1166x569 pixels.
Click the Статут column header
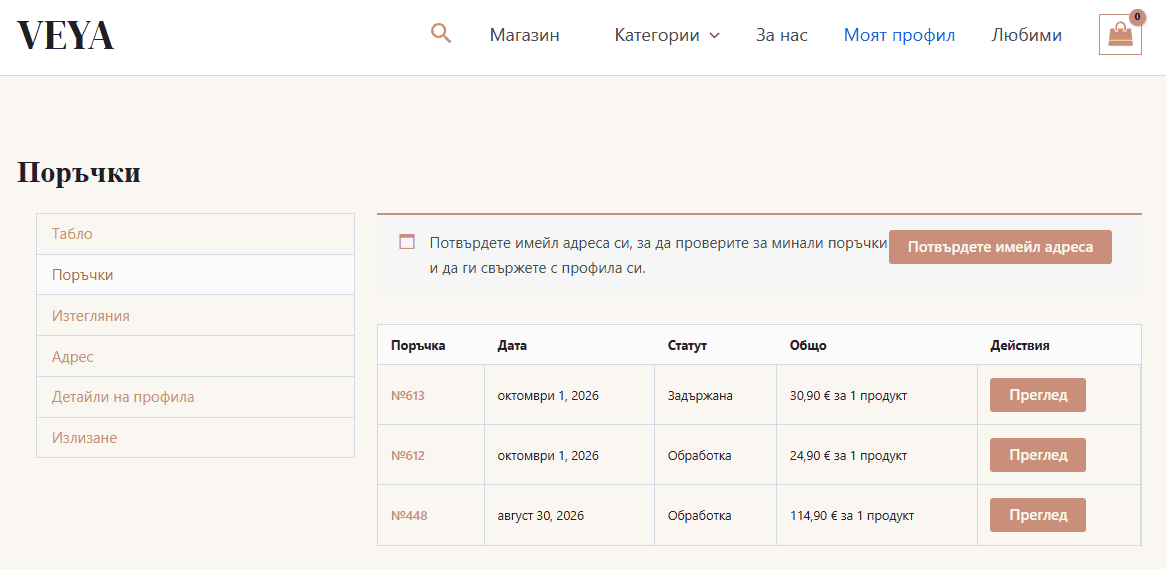(687, 345)
